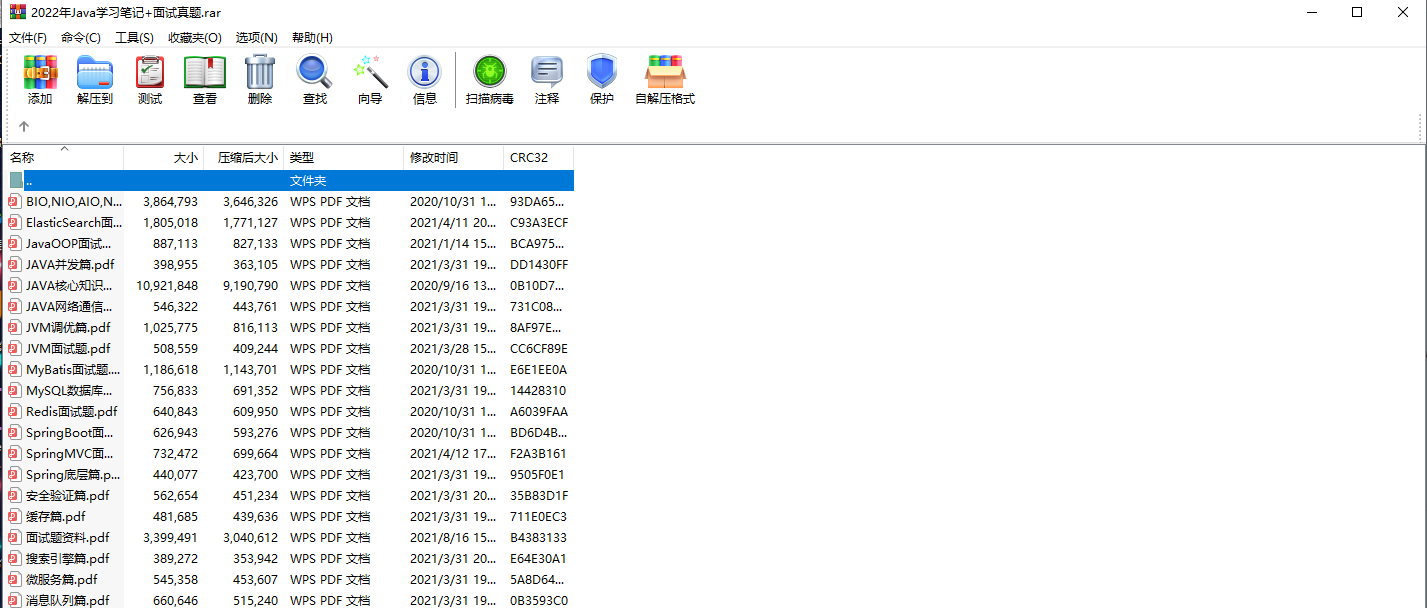Go up one level with arrow button

pos(24,127)
